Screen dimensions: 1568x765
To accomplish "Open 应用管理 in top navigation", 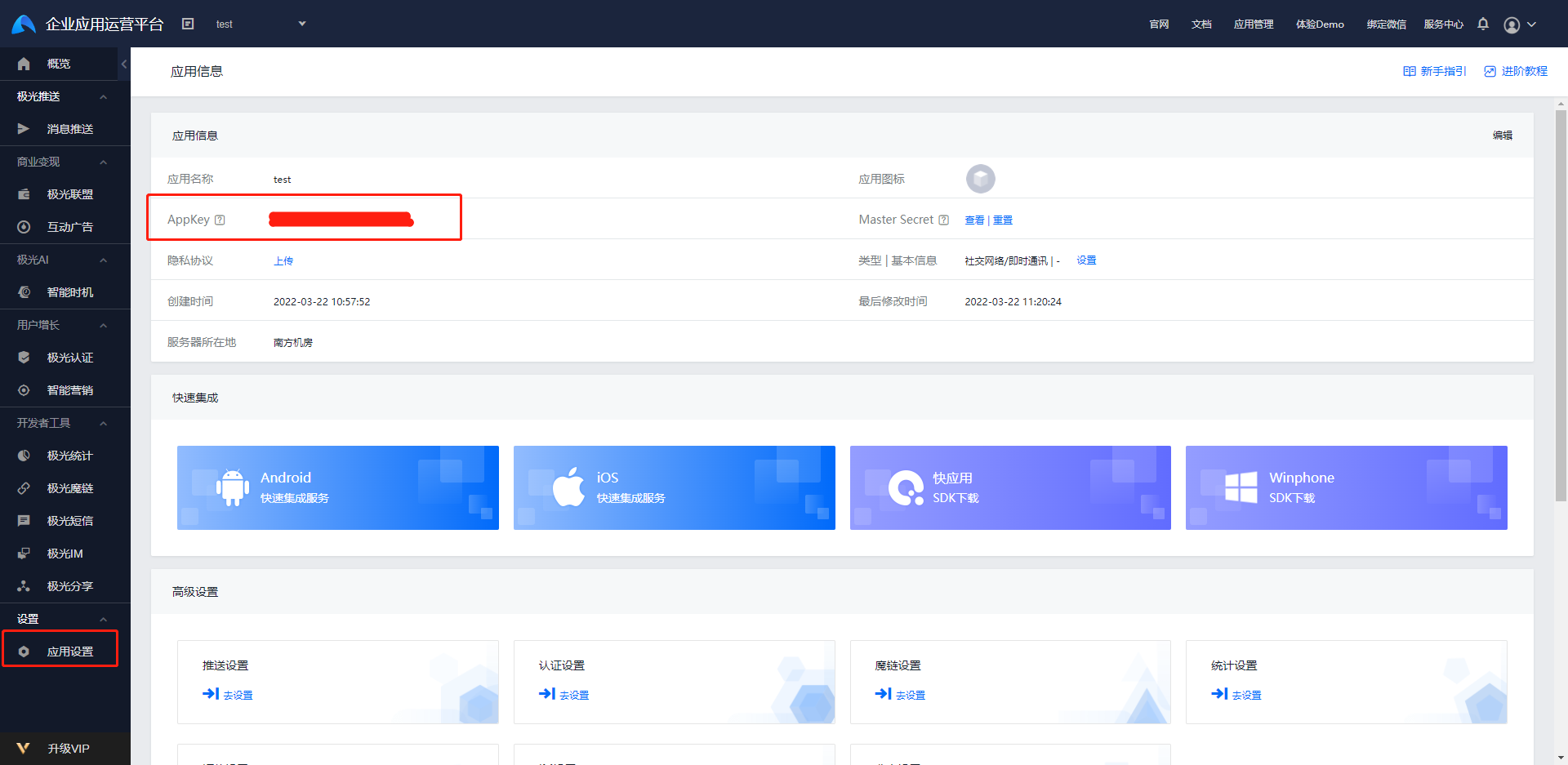I will click(1254, 24).
